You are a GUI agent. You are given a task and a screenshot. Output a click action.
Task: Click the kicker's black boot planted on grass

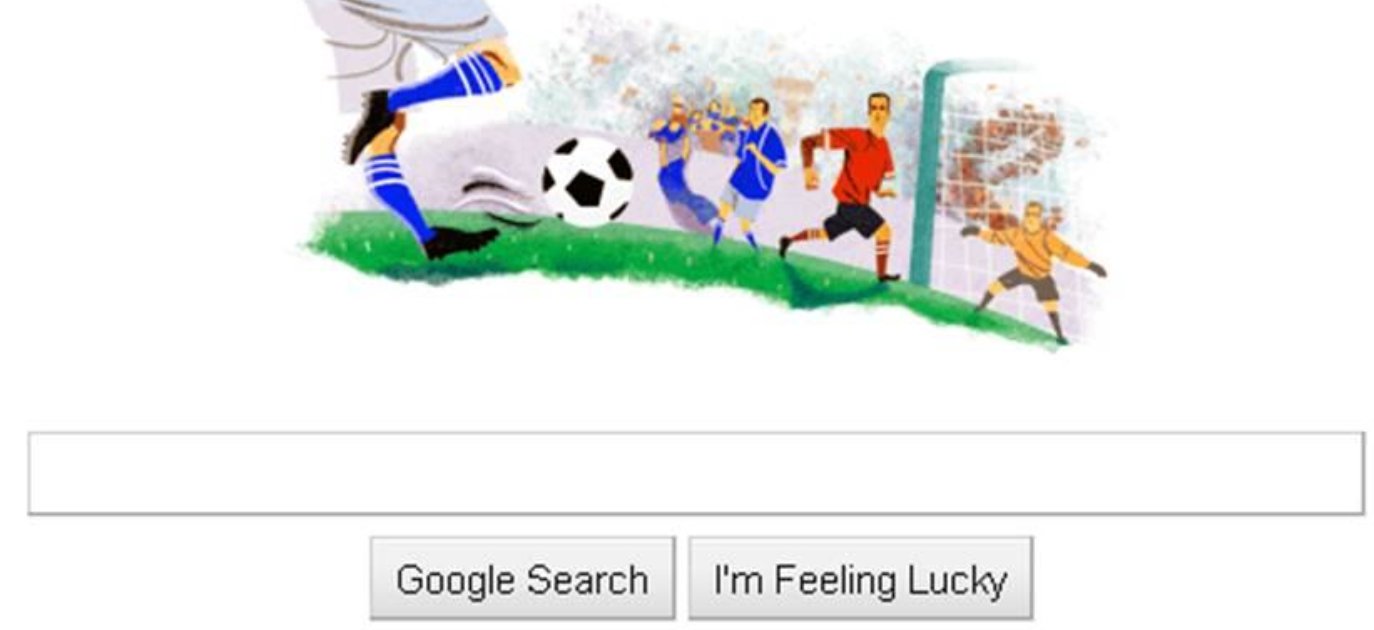[x=459, y=241]
